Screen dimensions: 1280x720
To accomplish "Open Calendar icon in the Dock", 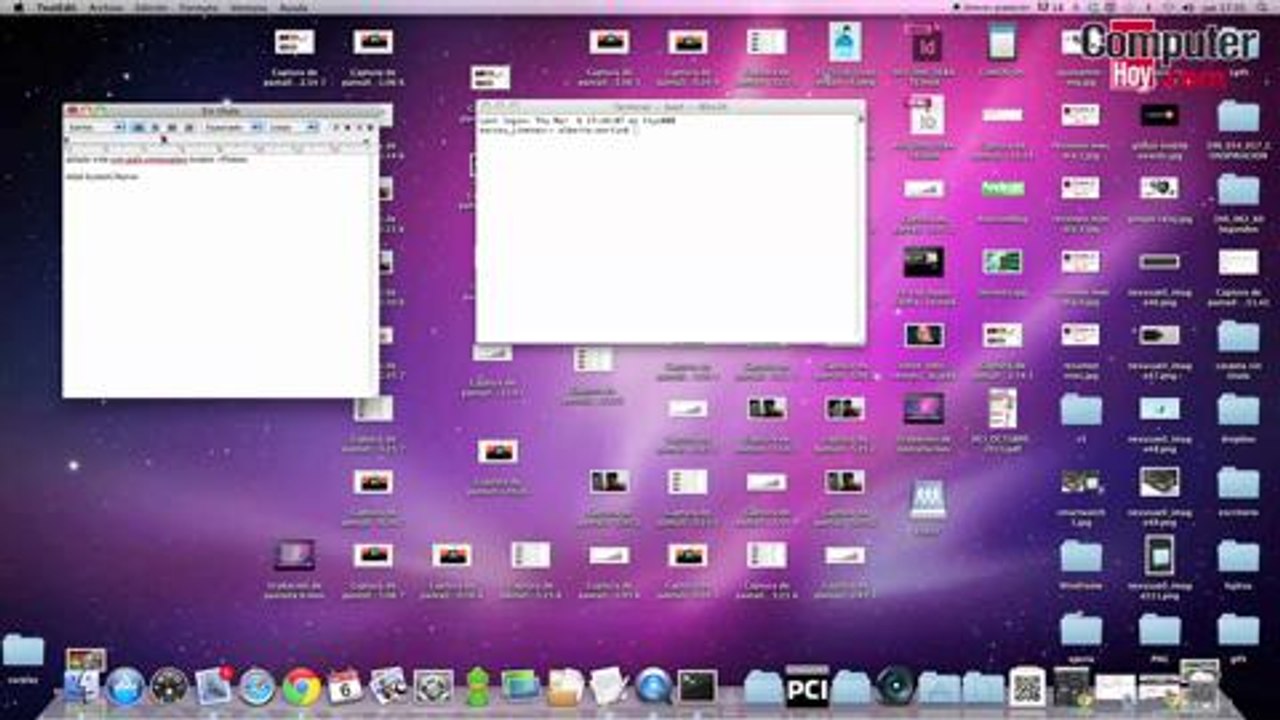I will click(x=345, y=686).
